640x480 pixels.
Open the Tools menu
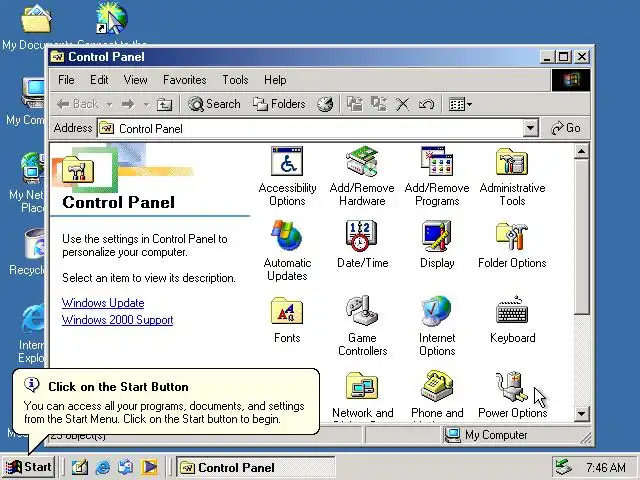click(x=235, y=80)
